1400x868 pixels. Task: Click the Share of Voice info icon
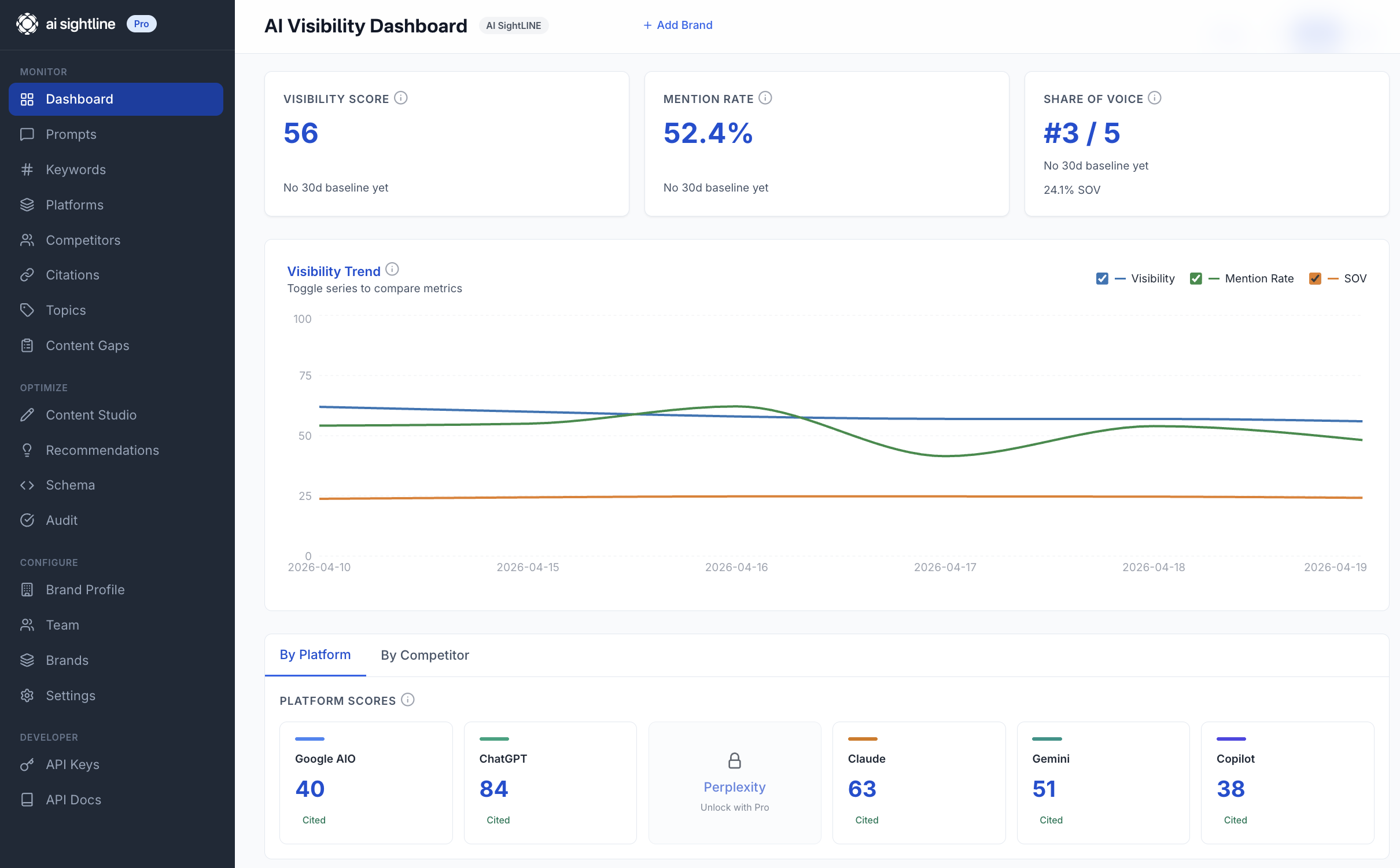1155,98
